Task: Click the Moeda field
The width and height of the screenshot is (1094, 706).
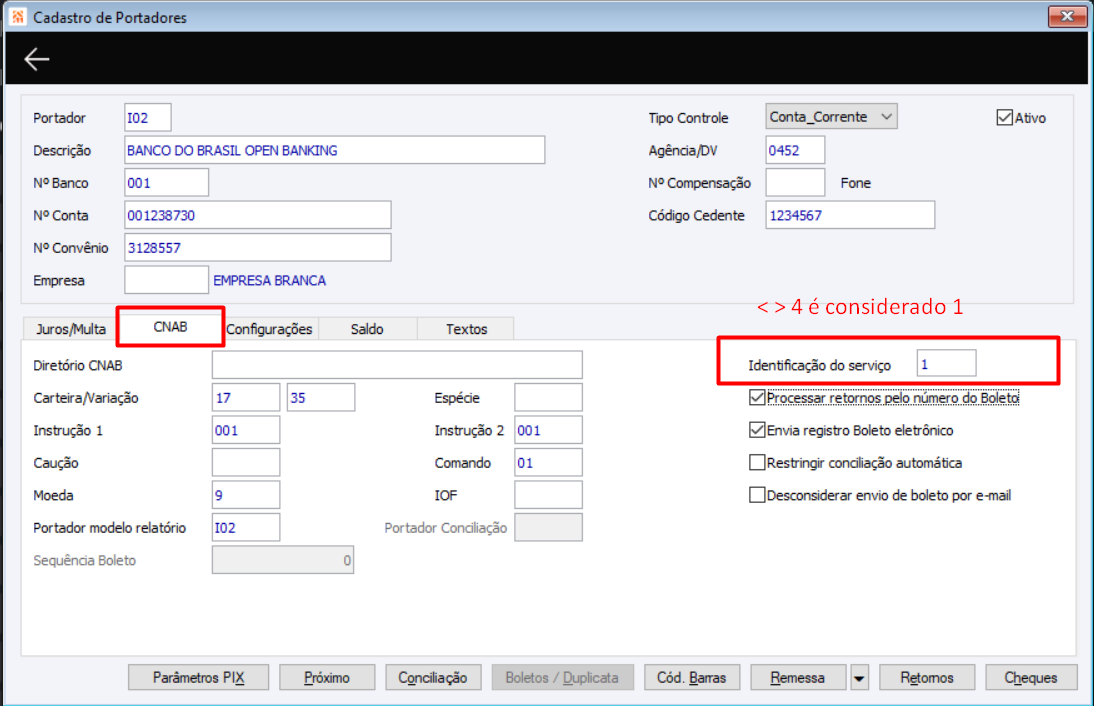Action: coord(246,495)
